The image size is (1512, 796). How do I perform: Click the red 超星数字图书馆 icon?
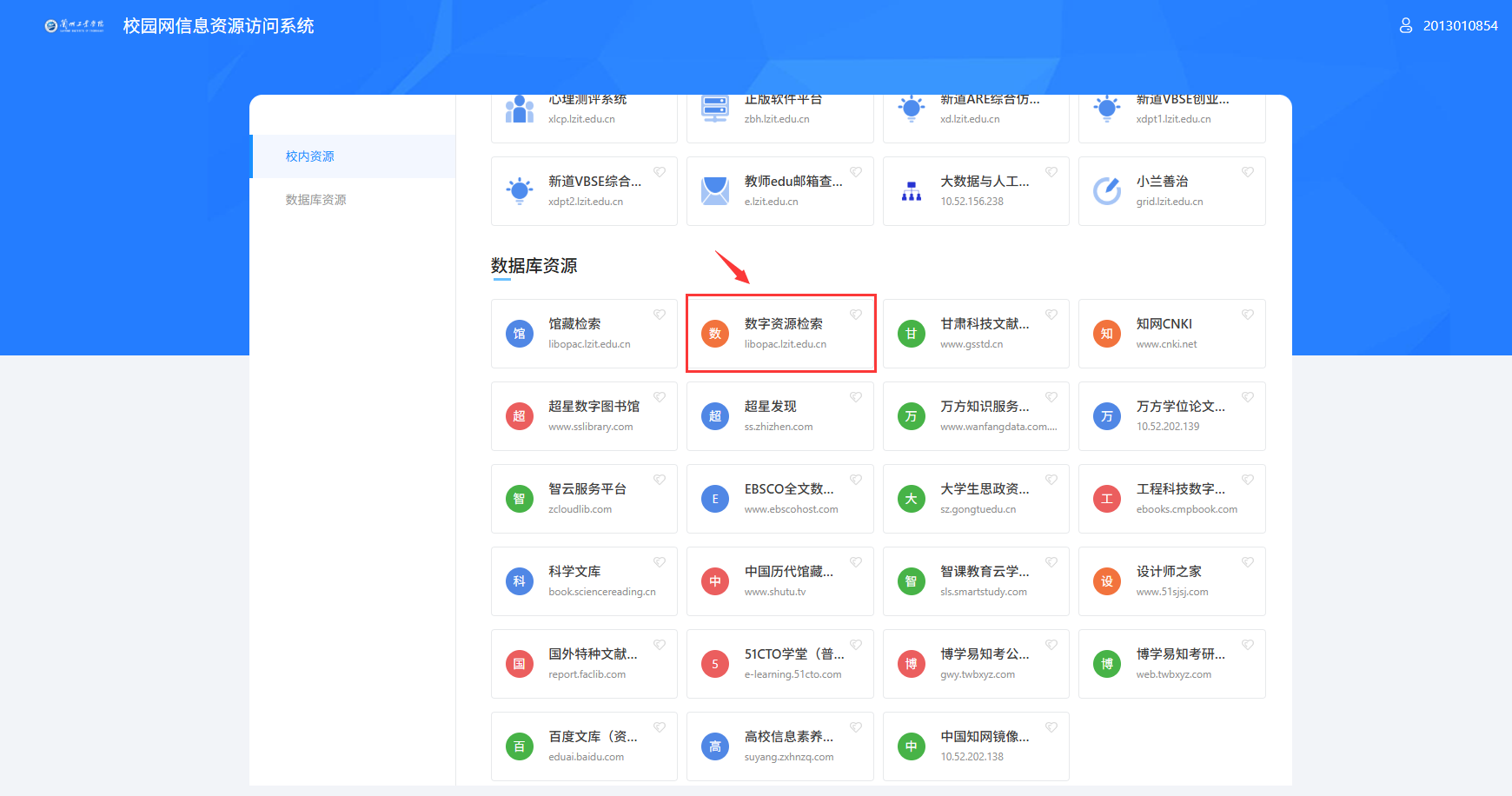coord(520,416)
